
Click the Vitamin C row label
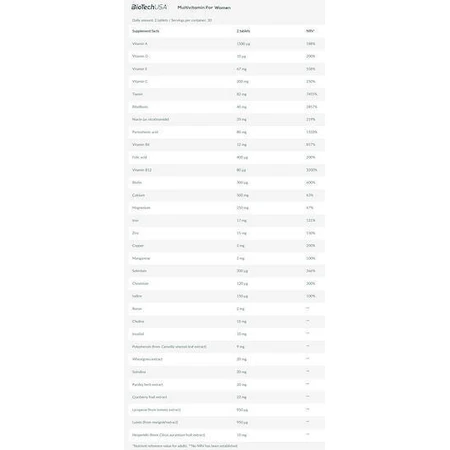[140, 81]
